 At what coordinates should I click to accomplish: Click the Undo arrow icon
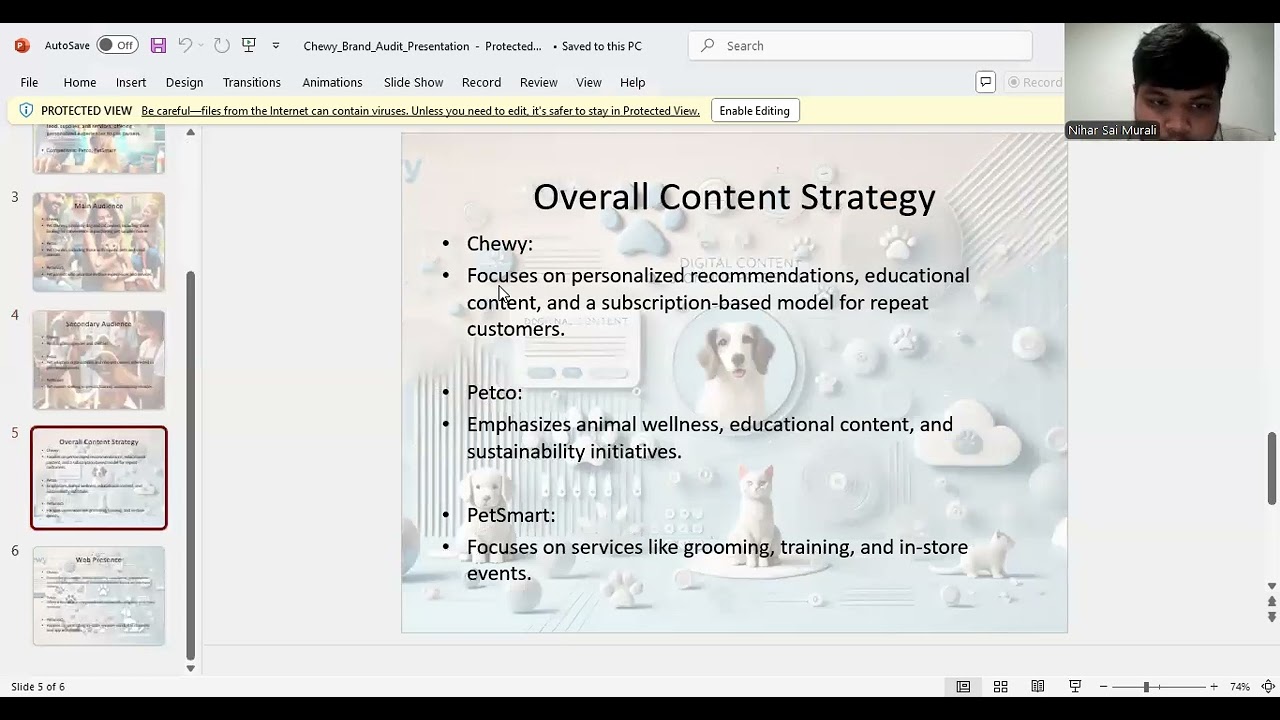[185, 46]
